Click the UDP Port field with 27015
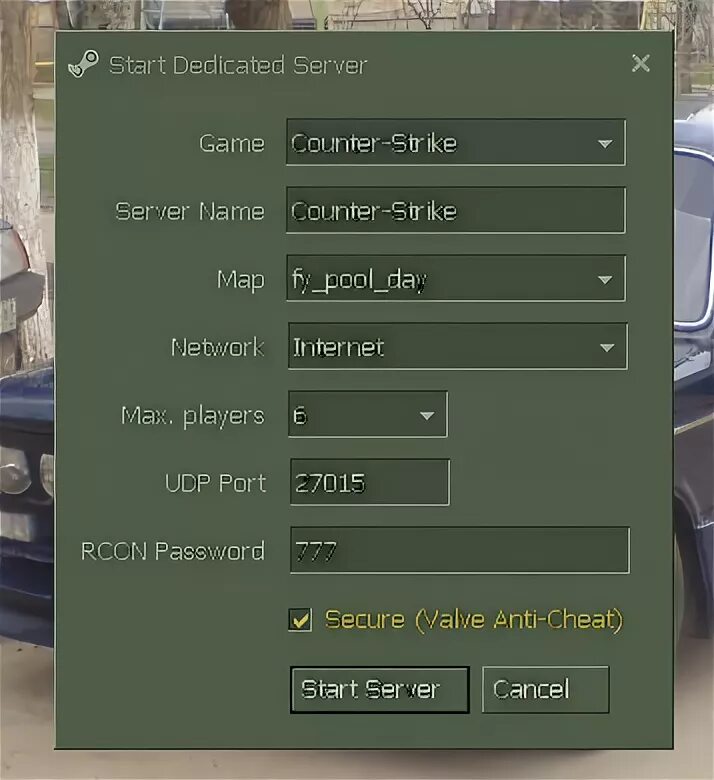Viewport: 714px width, 780px height. click(370, 483)
